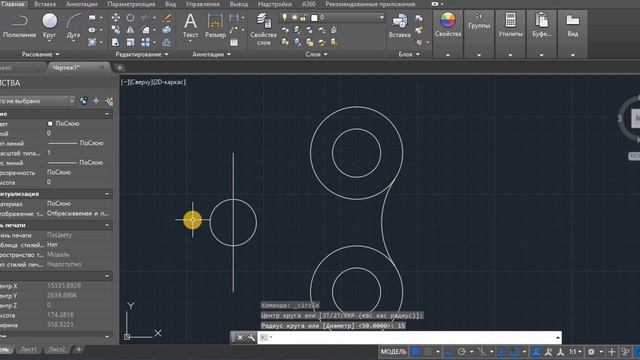This screenshot has height=360, width=640.
Task: Activate the Offset tool
Action: (167, 42)
